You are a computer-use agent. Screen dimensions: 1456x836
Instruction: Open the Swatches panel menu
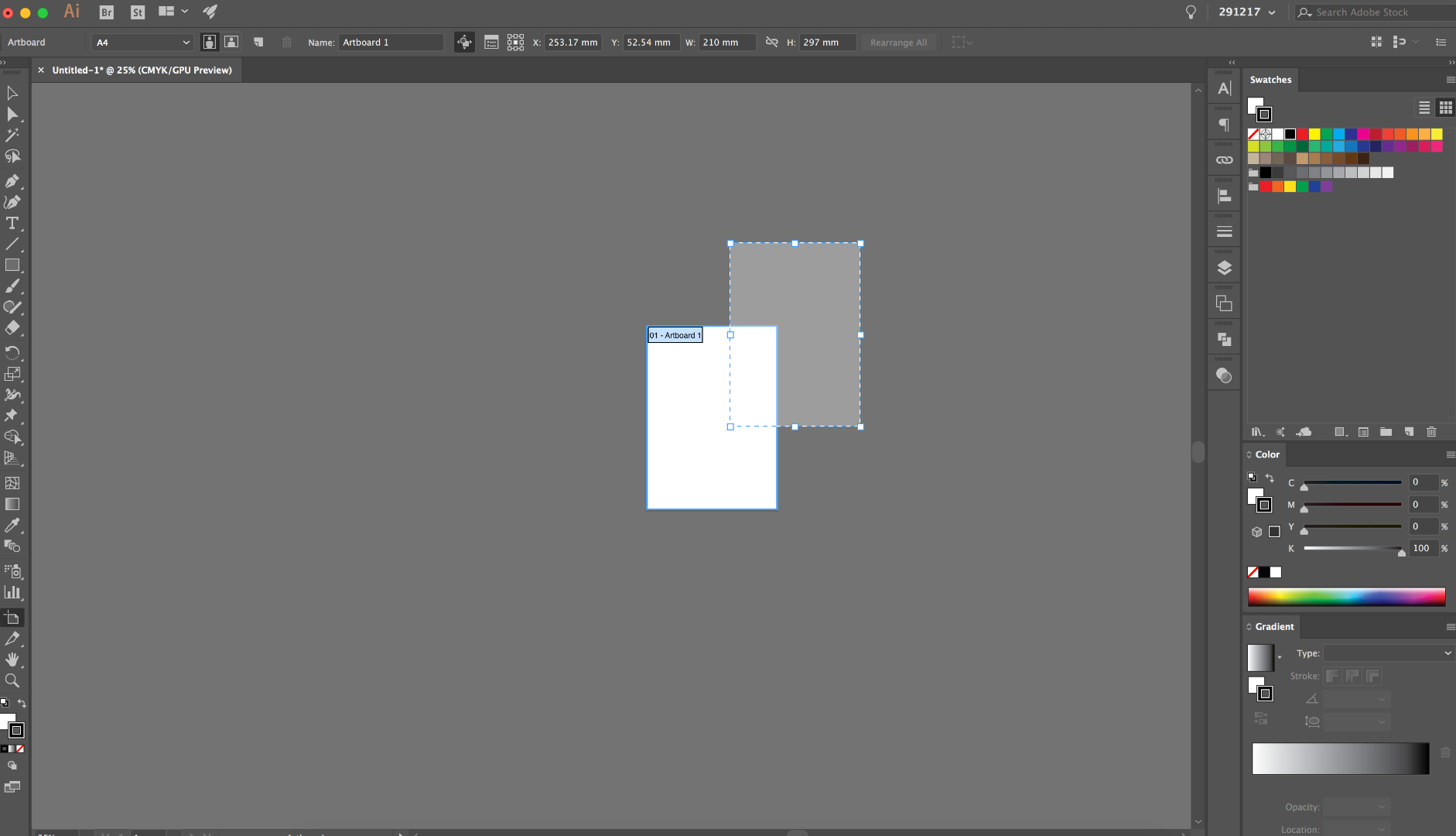click(1450, 80)
